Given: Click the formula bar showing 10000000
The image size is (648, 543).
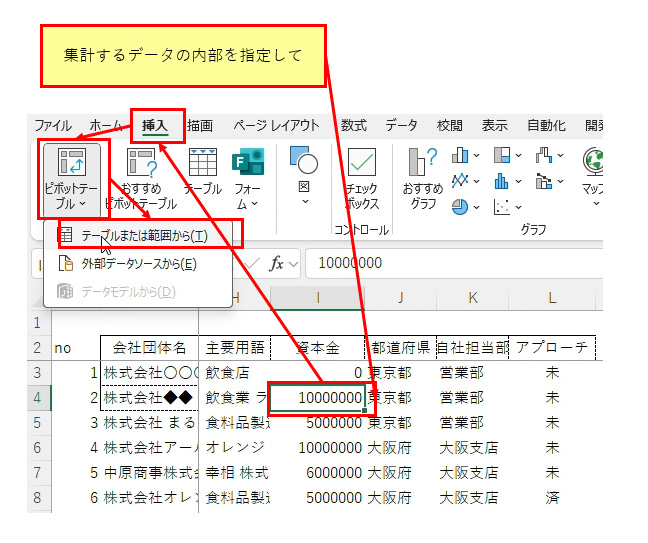Looking at the screenshot, I should point(450,263).
